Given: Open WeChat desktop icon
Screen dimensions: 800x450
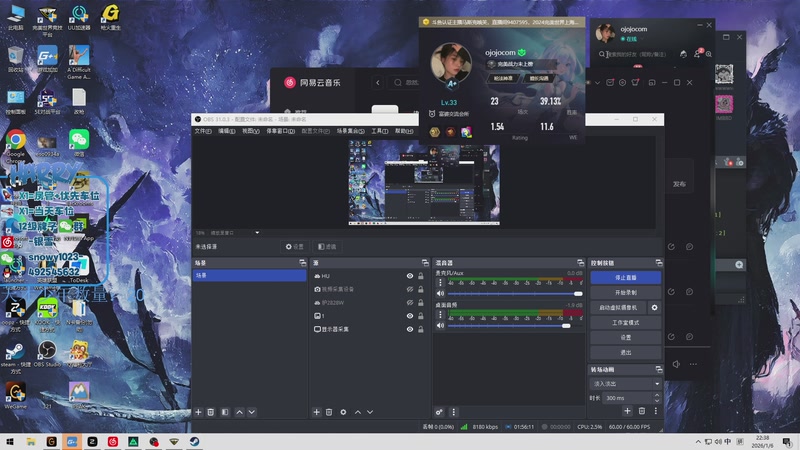Looking at the screenshot, I should coord(79,143).
